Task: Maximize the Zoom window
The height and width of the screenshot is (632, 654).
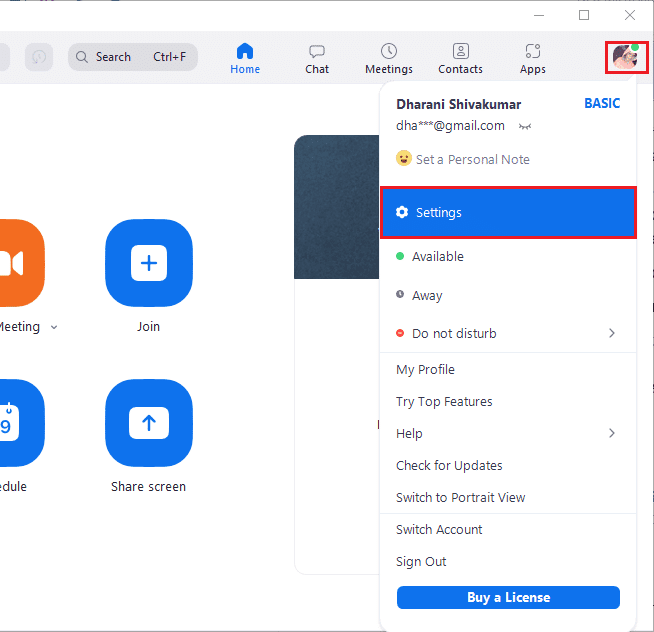Action: click(584, 15)
